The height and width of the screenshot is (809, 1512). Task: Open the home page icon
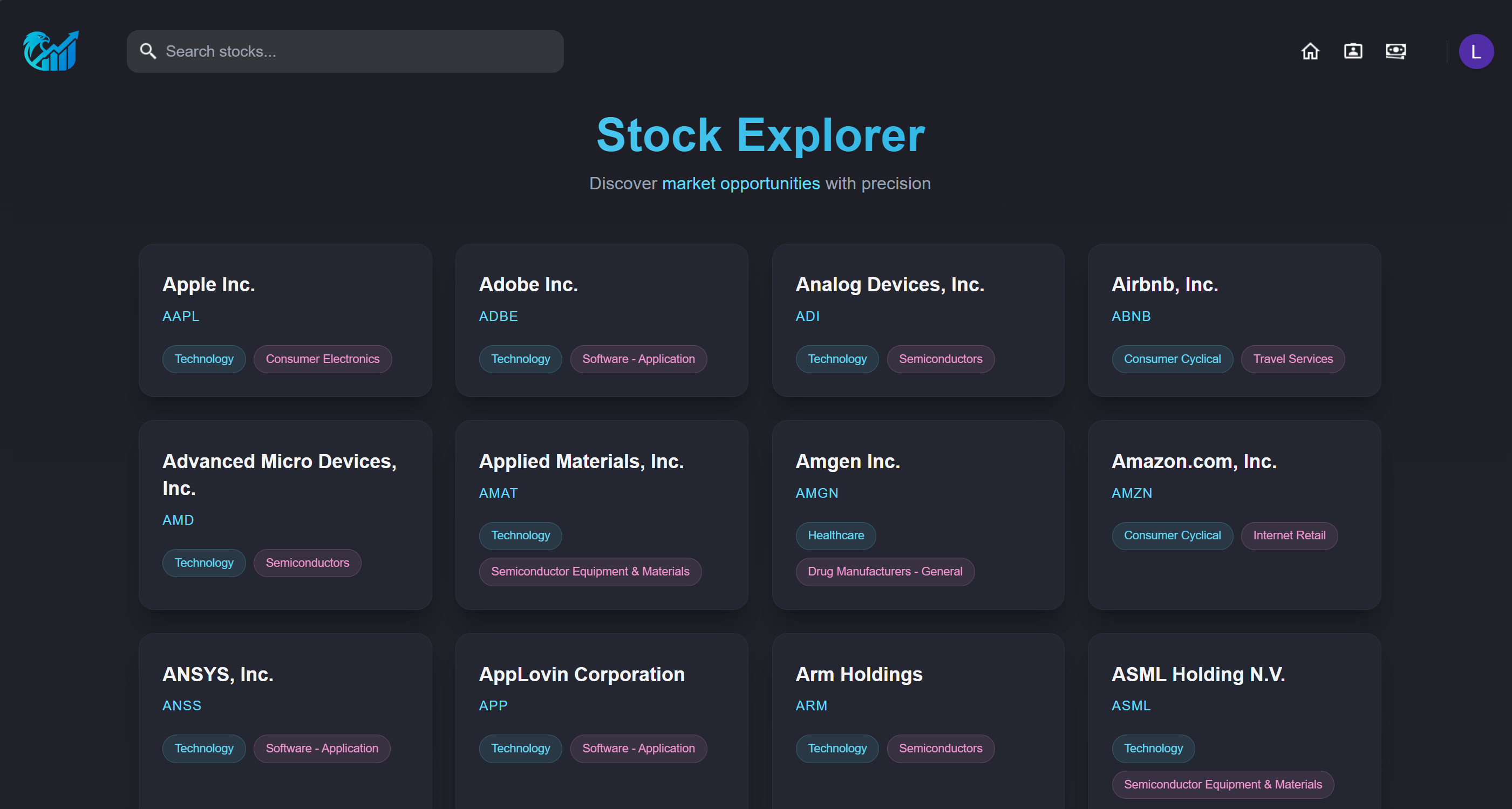click(x=1310, y=52)
